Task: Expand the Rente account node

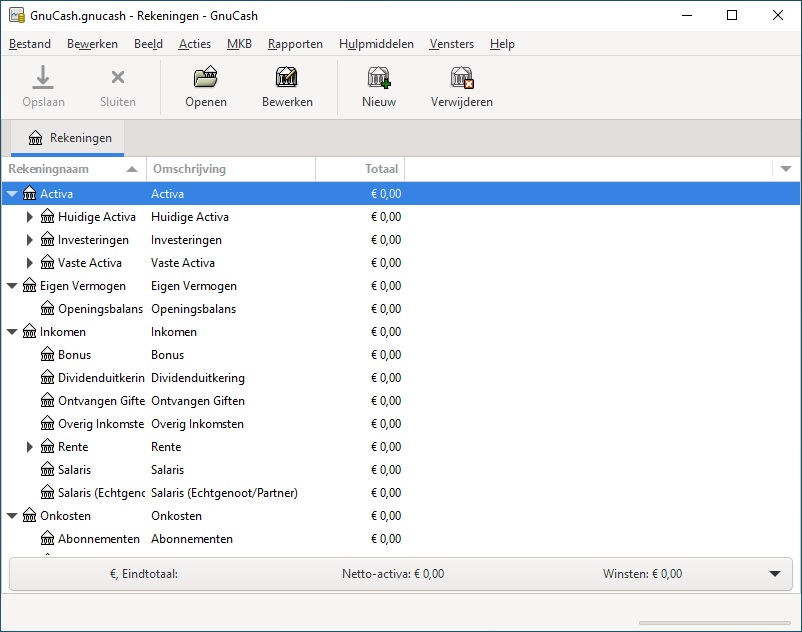Action: coord(30,447)
